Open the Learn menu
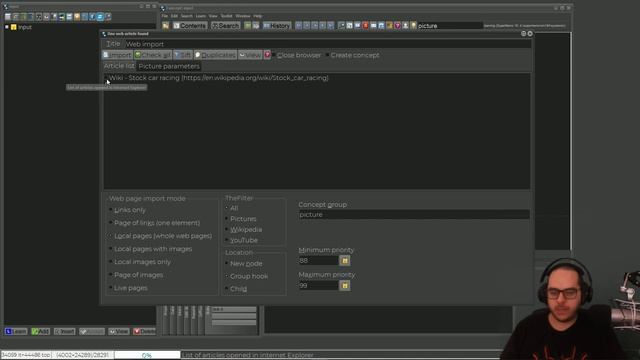This screenshot has height=360, width=640. pyautogui.click(x=201, y=16)
